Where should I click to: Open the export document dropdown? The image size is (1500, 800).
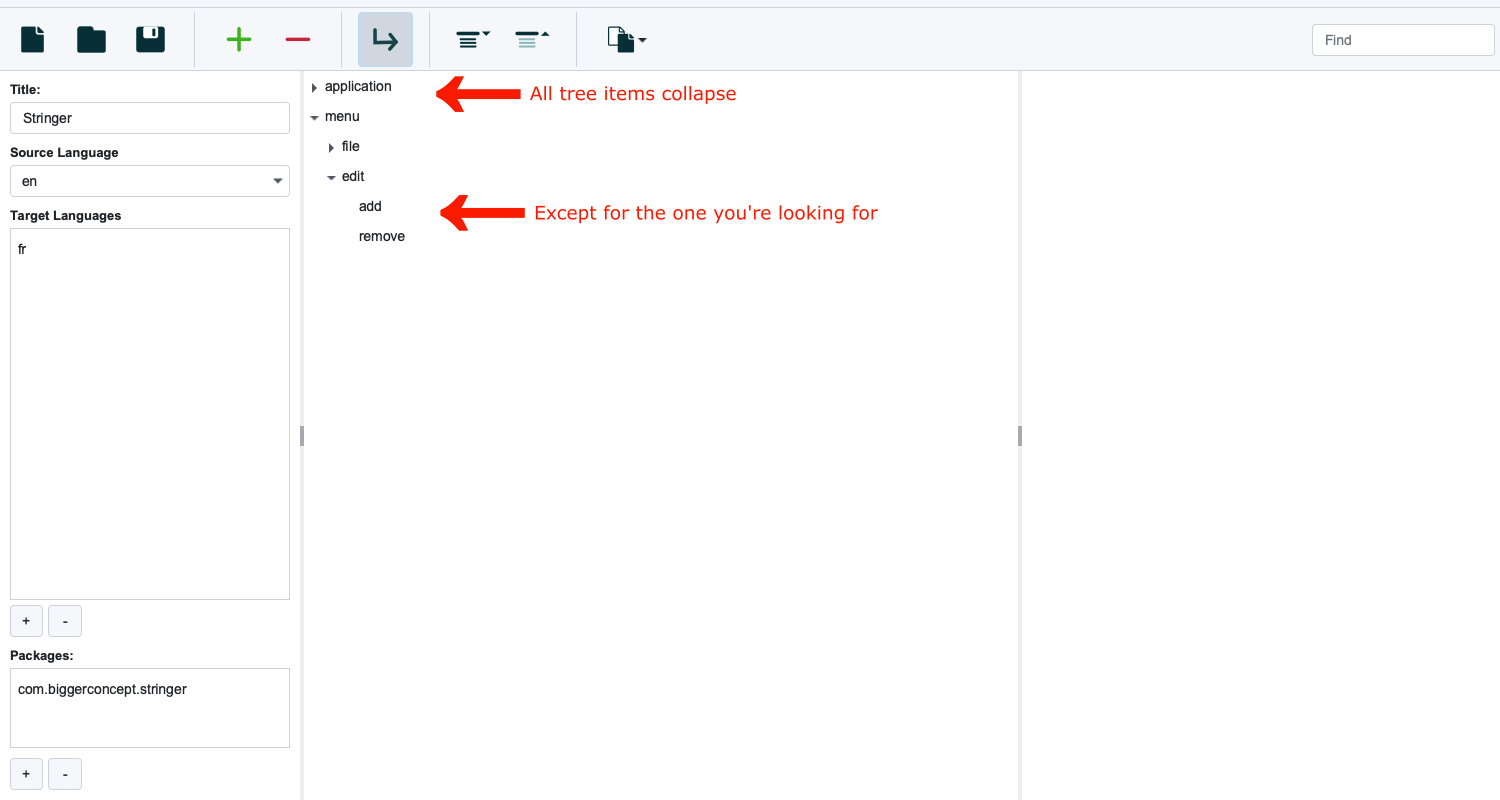(x=627, y=39)
